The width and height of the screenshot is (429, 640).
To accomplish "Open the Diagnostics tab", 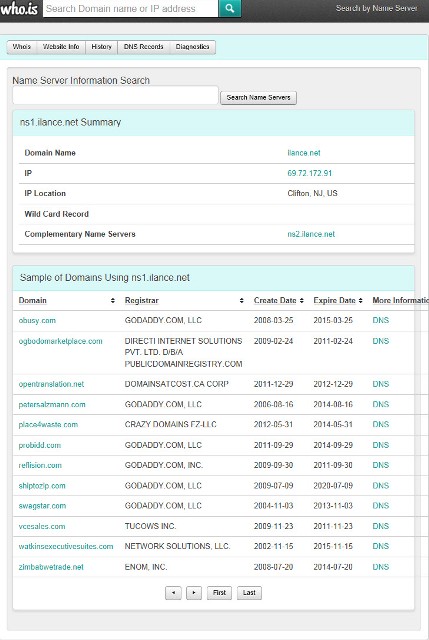I will (x=193, y=47).
